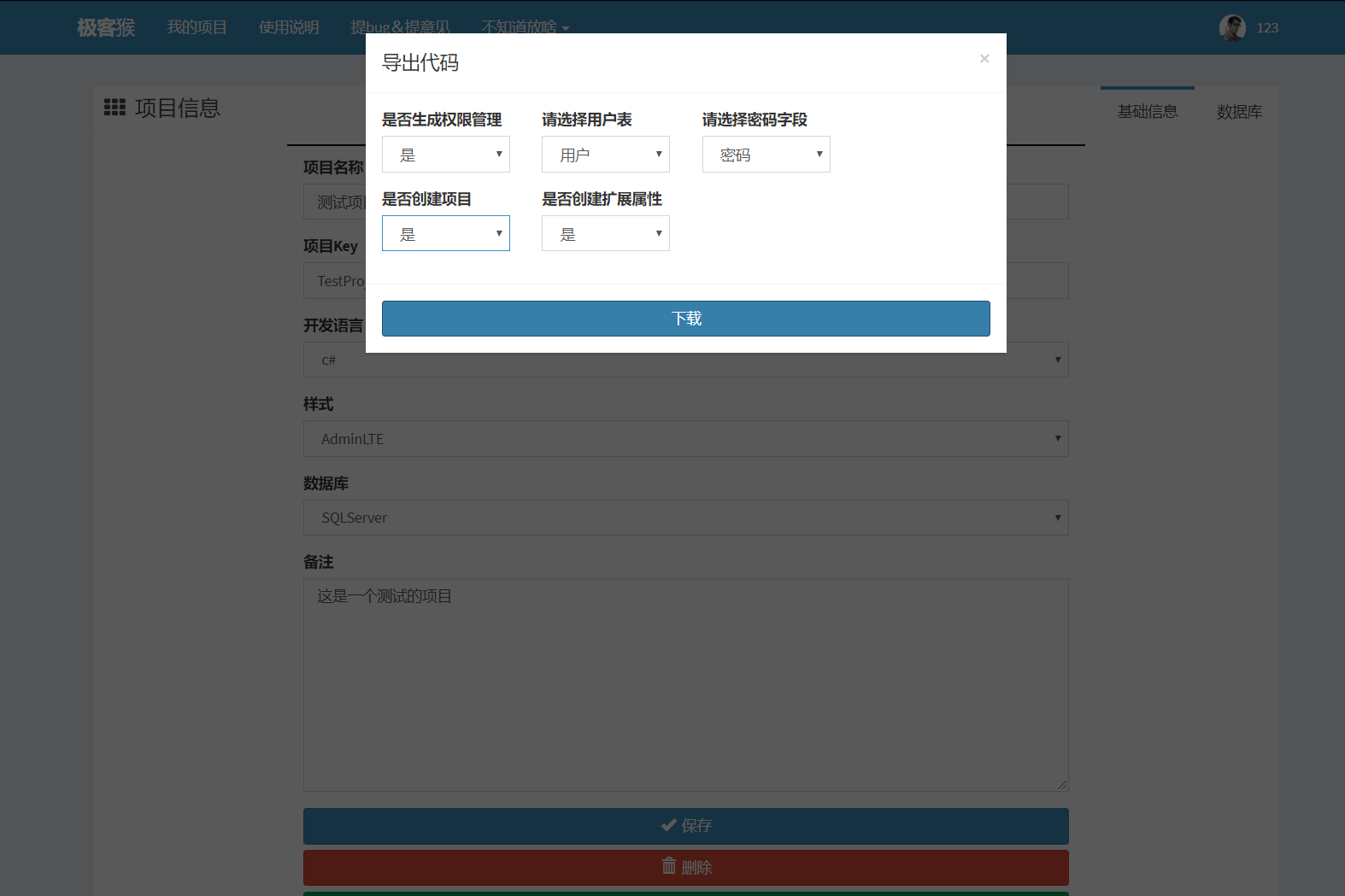Open the 数据库 SQLServer dropdown
1345x896 pixels.
tap(686, 518)
